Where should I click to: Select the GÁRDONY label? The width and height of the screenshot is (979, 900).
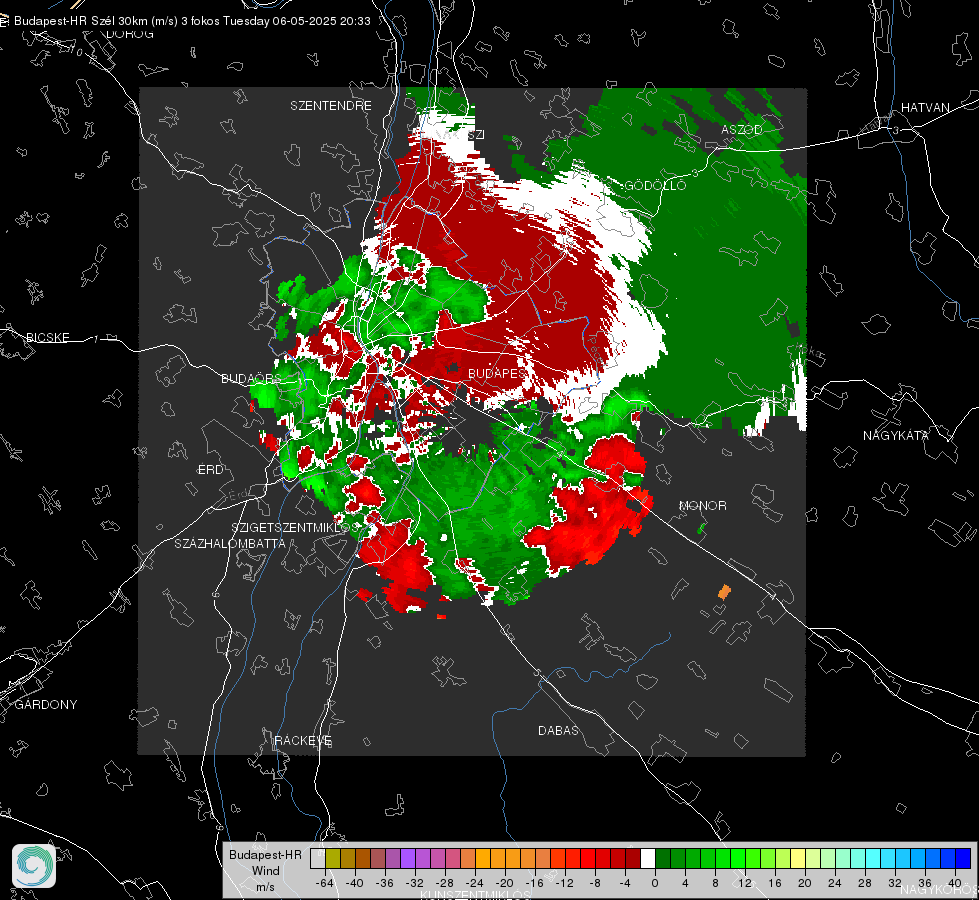point(46,705)
